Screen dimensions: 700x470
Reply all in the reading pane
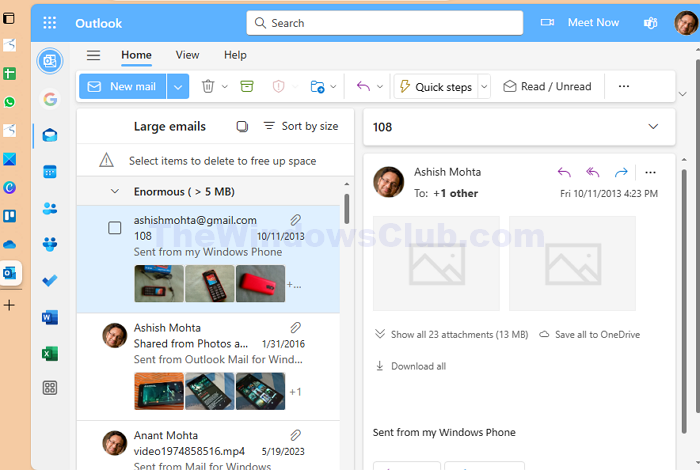pyautogui.click(x=593, y=172)
